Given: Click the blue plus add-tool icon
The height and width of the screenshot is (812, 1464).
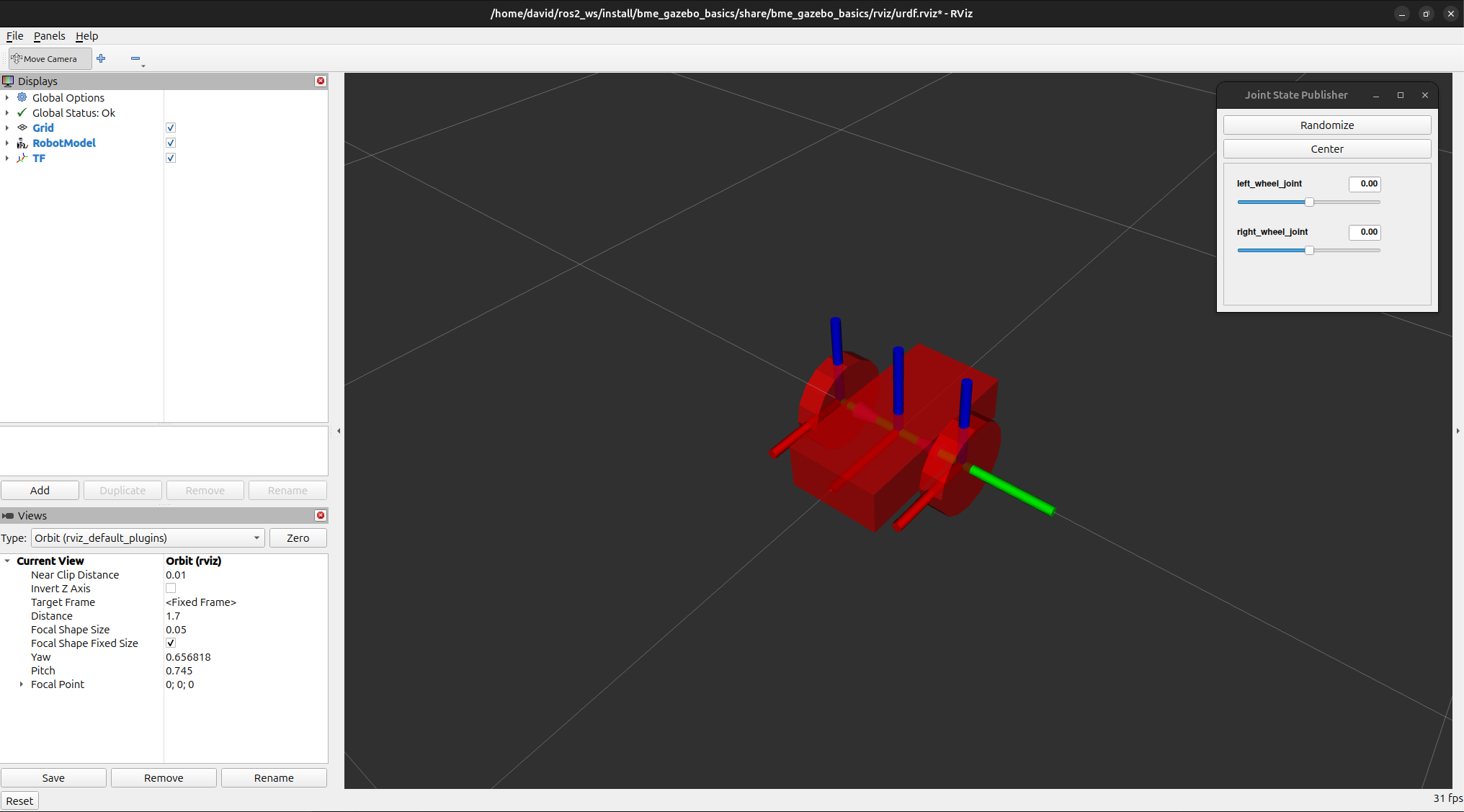Looking at the screenshot, I should tap(101, 58).
